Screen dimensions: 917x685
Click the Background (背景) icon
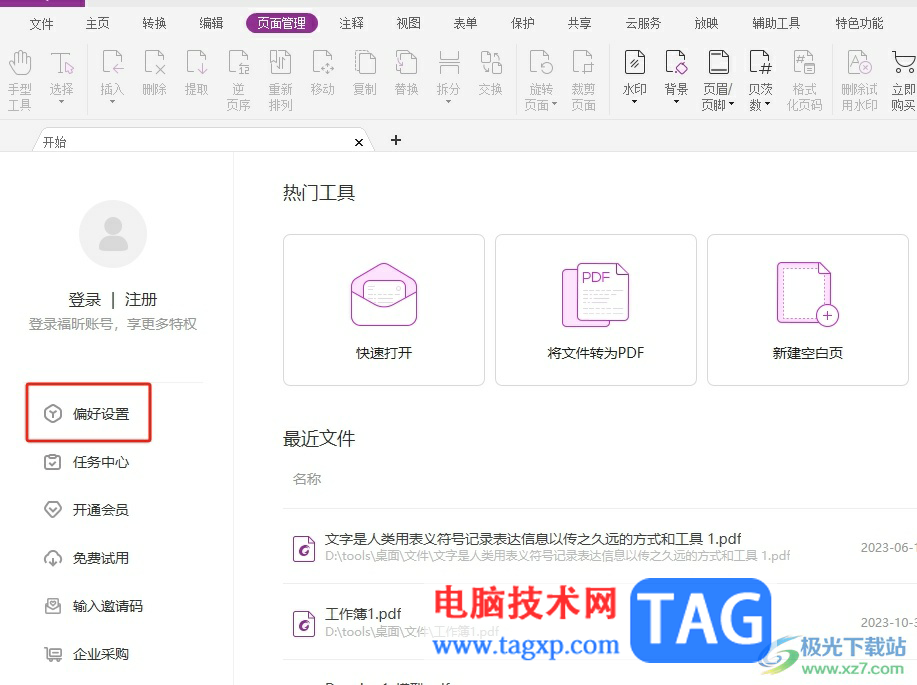676,63
